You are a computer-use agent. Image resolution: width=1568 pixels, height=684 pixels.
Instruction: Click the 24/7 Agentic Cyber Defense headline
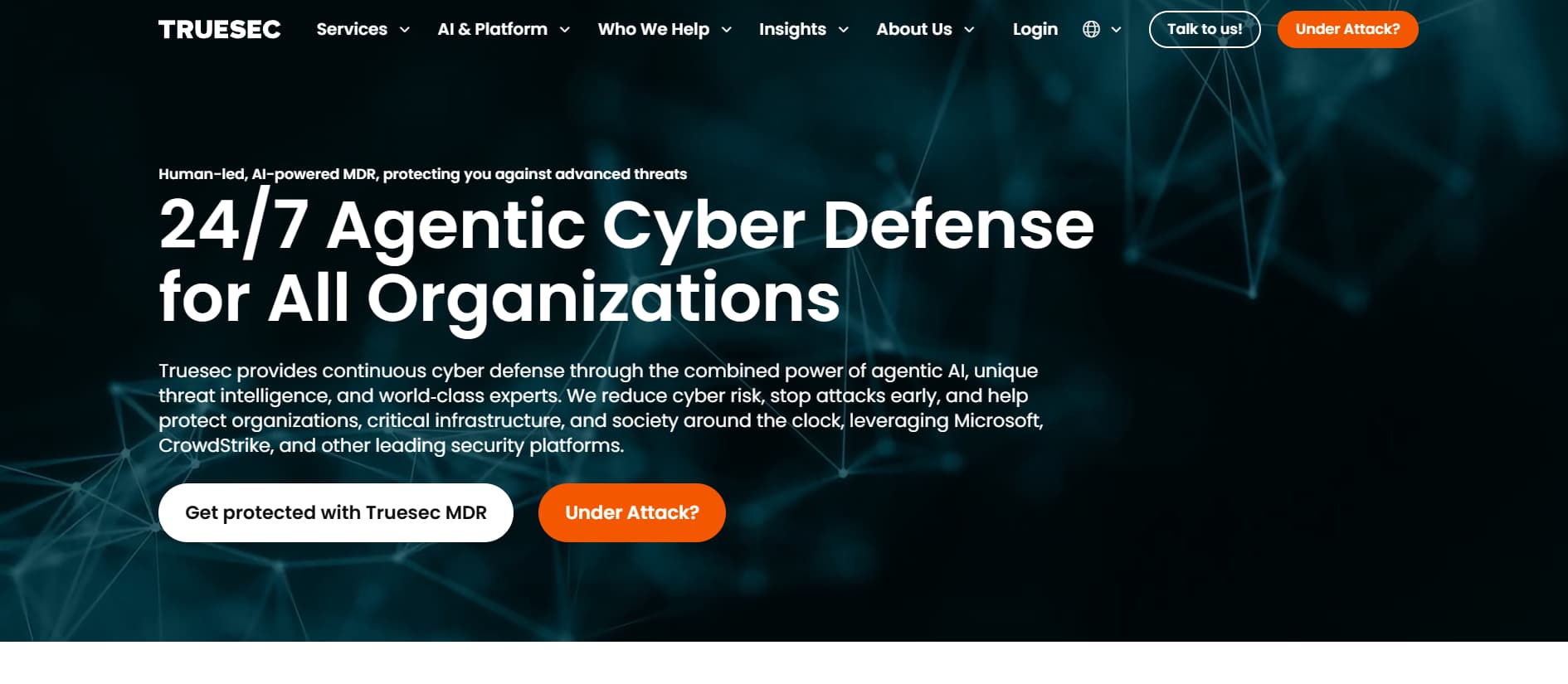[x=626, y=260]
